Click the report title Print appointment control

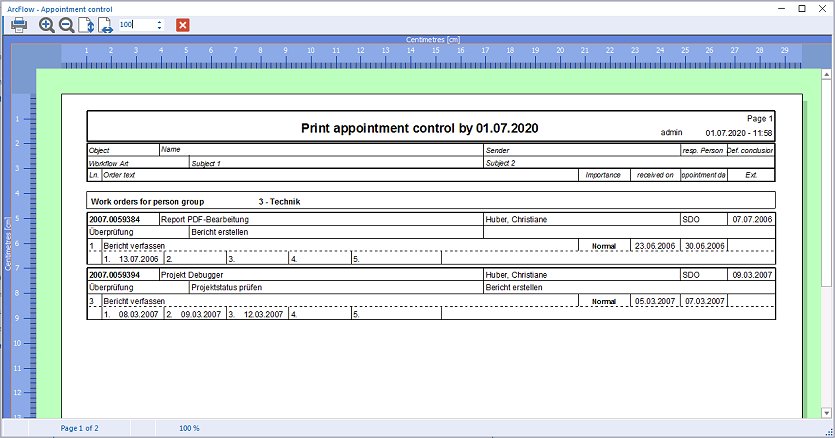click(x=420, y=128)
